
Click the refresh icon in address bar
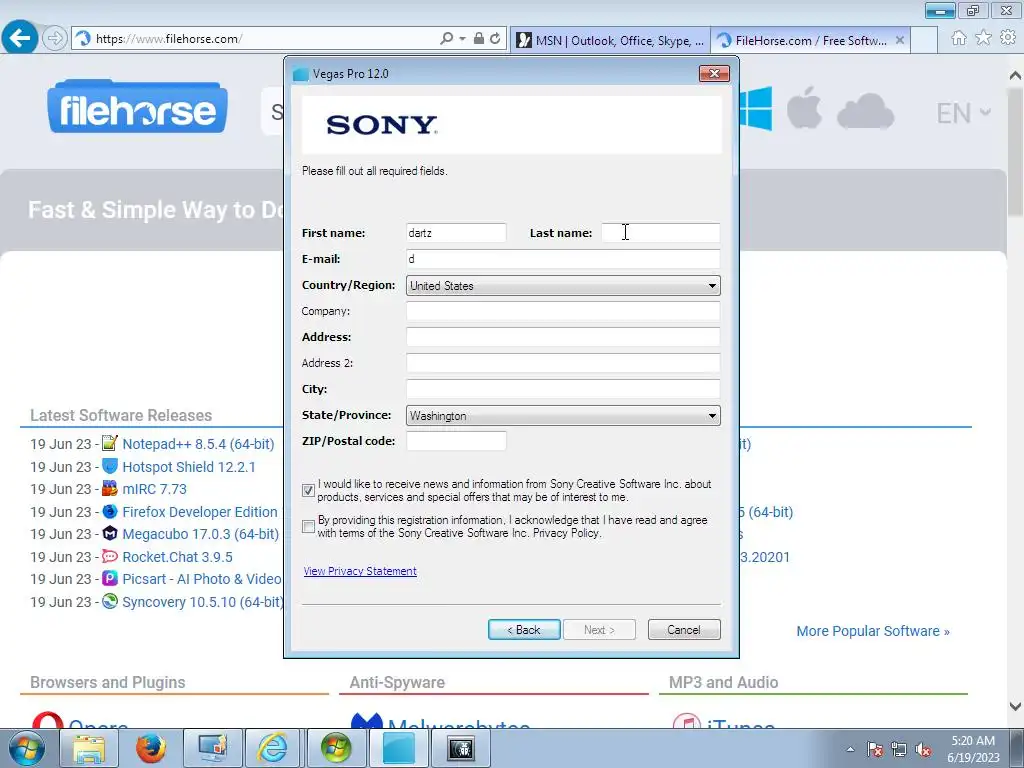pyautogui.click(x=496, y=39)
